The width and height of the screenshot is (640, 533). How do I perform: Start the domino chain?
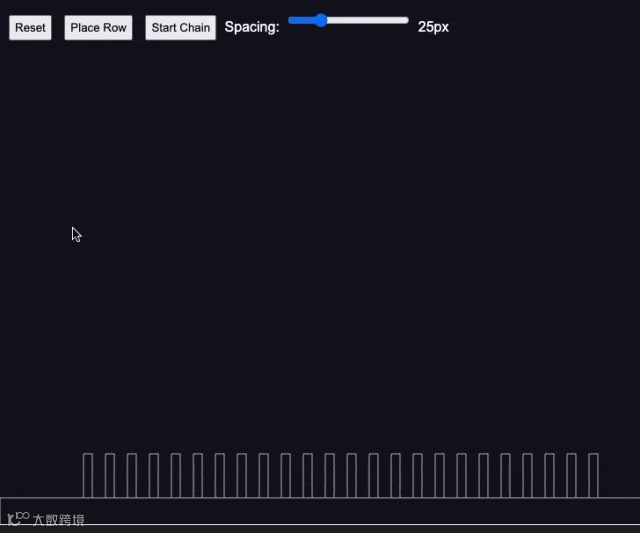tap(180, 28)
